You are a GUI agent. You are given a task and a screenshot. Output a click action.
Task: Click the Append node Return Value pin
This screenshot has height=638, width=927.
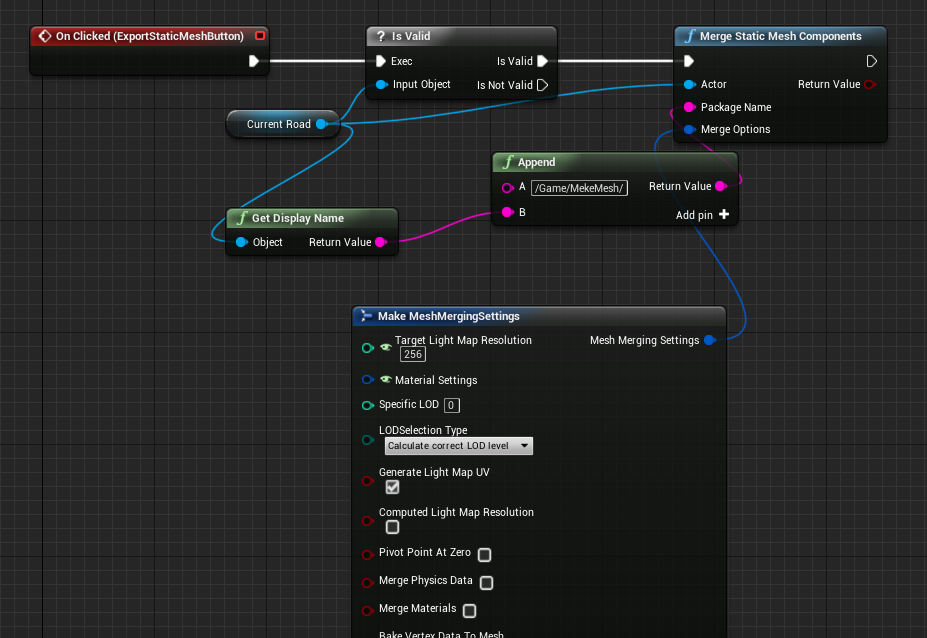tap(720, 186)
